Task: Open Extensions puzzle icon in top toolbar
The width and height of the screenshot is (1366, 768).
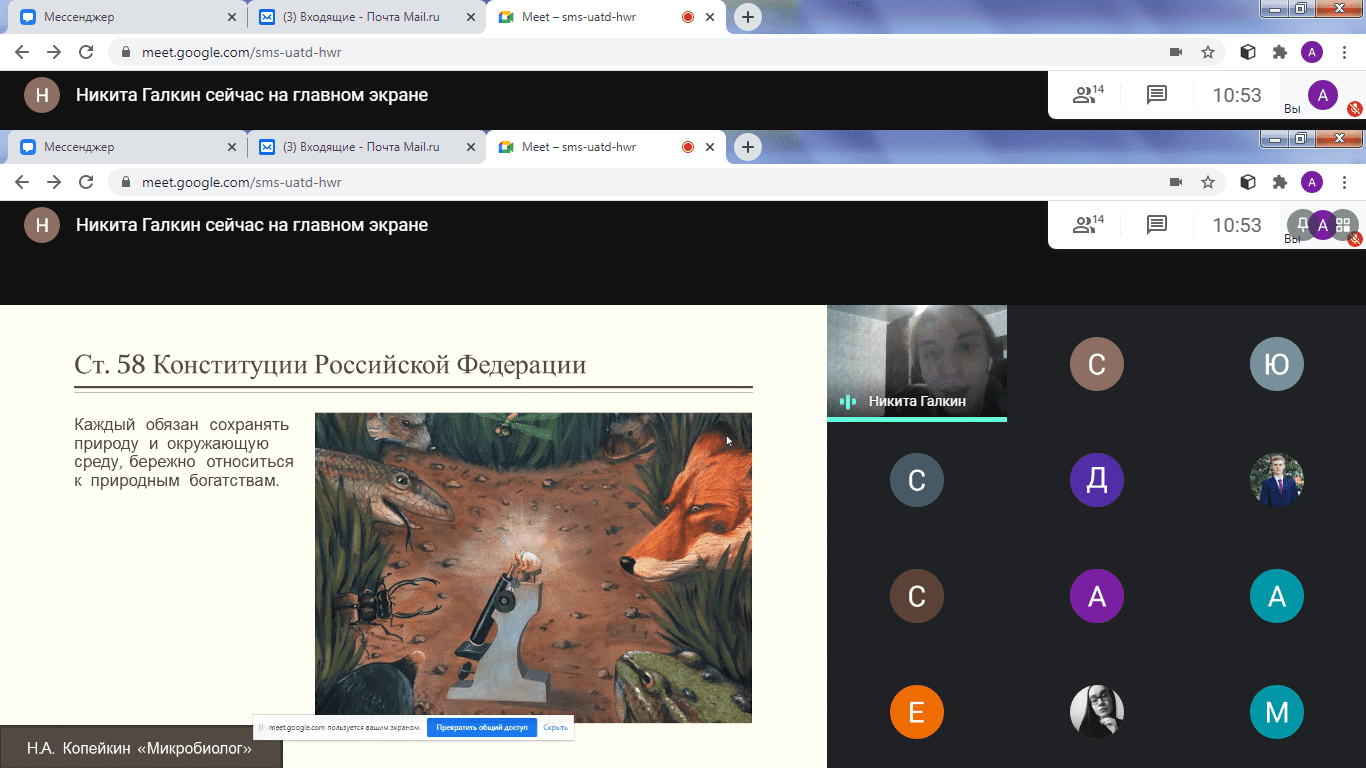Action: point(1279,52)
